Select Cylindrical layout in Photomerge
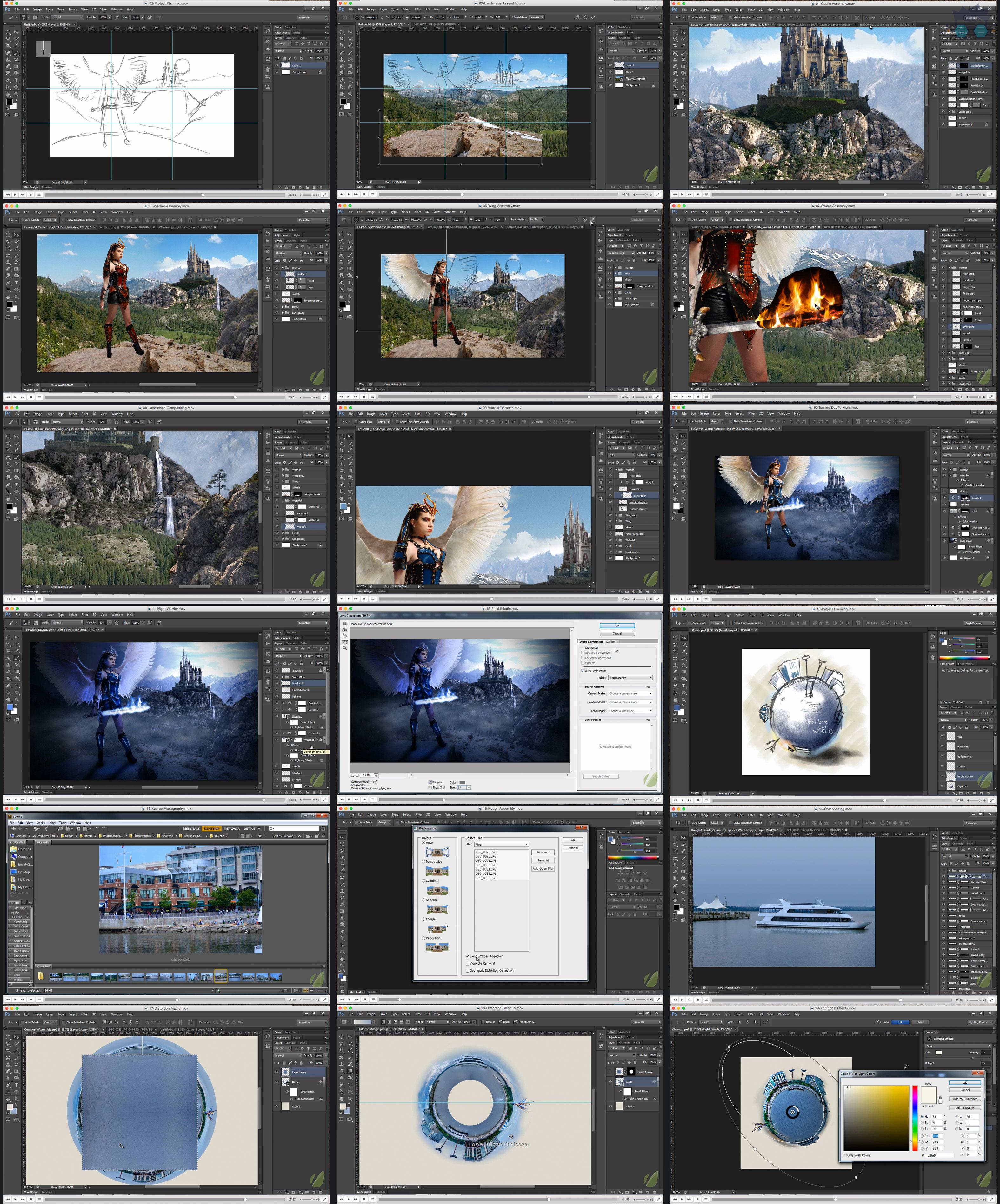 (x=424, y=881)
